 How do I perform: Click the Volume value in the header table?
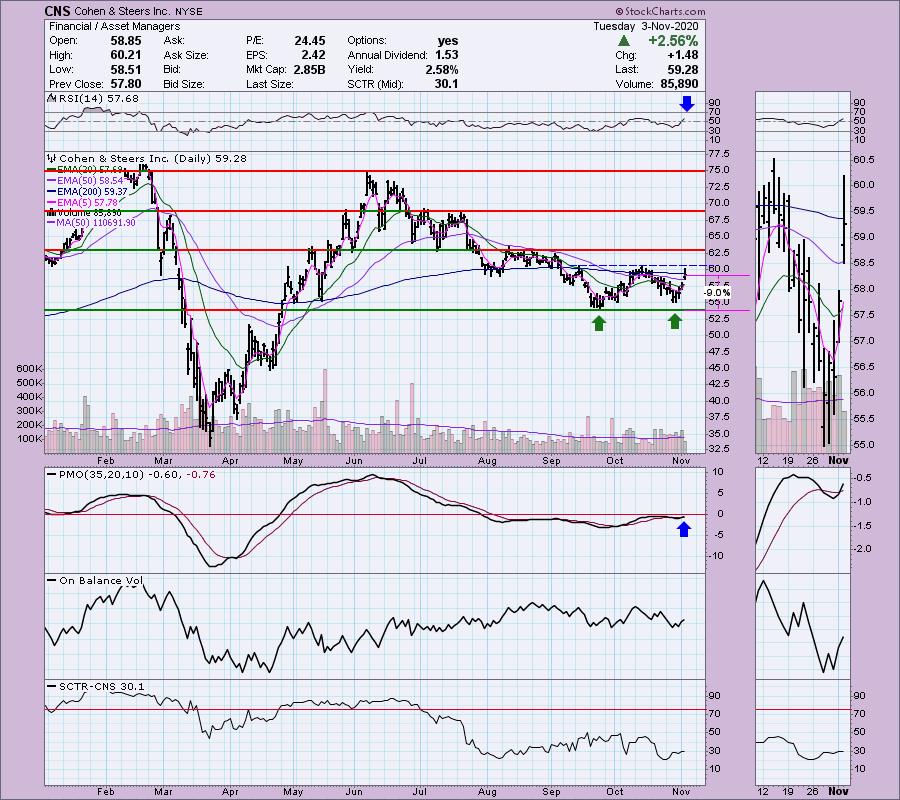(x=679, y=84)
